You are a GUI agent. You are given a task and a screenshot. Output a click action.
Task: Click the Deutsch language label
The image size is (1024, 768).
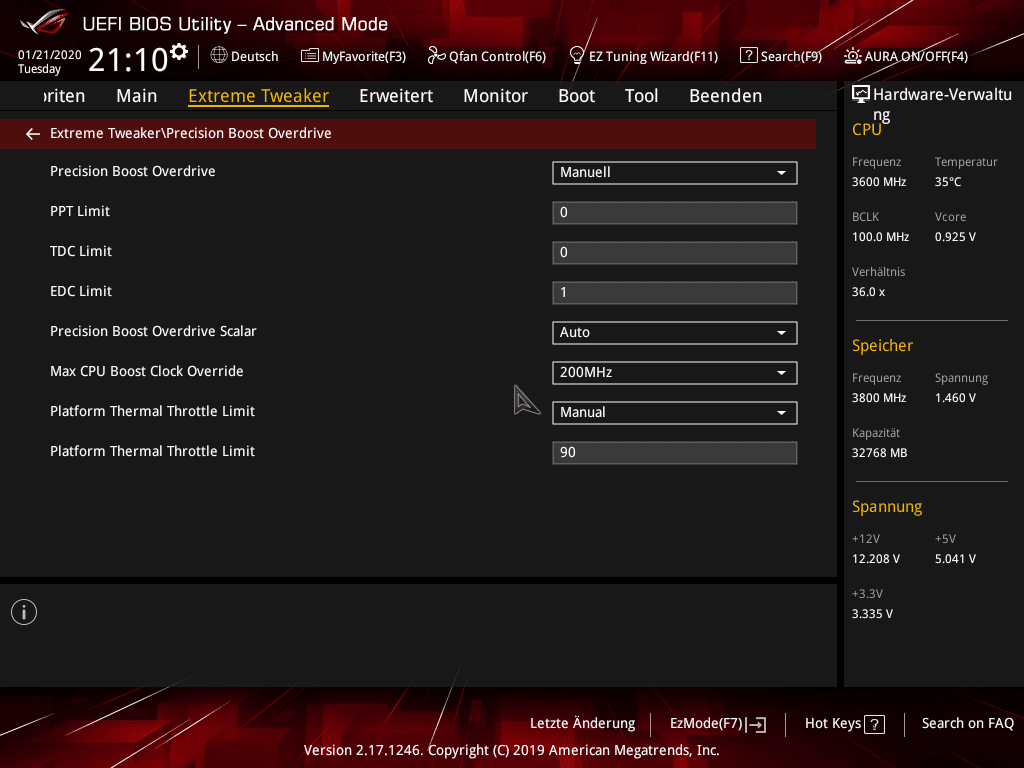coord(255,57)
